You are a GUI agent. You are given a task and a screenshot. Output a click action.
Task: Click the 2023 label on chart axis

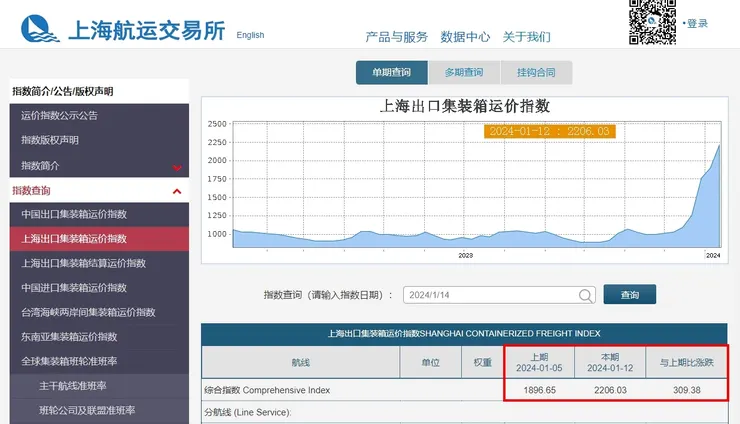(465, 255)
